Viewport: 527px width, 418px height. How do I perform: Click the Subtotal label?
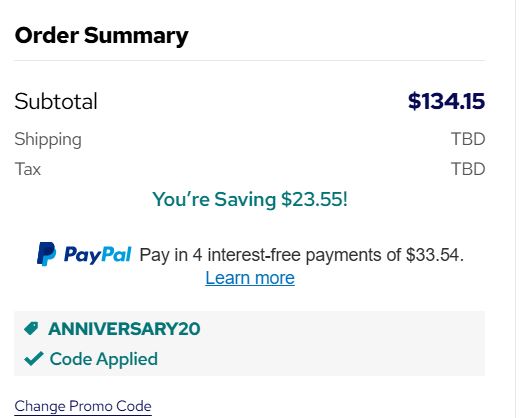point(56,101)
